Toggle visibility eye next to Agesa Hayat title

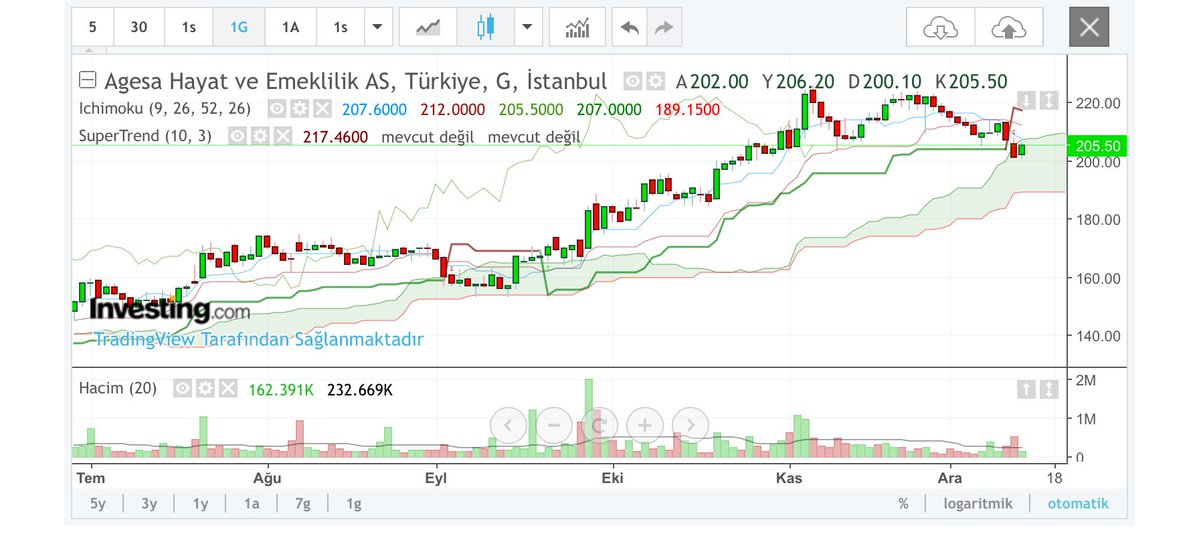(x=633, y=81)
